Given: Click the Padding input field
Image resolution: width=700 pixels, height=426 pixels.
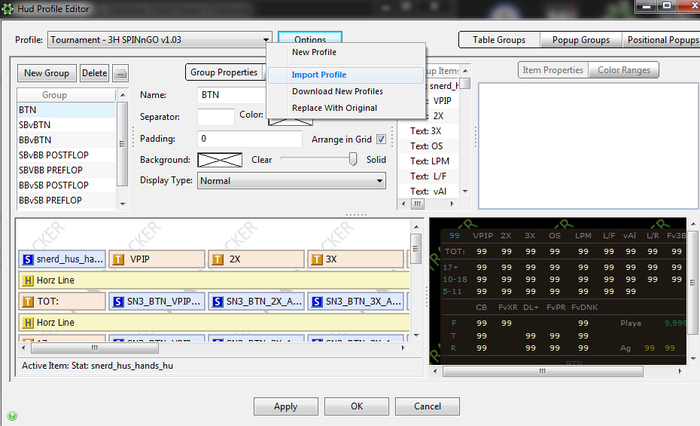Looking at the screenshot, I should point(250,139).
